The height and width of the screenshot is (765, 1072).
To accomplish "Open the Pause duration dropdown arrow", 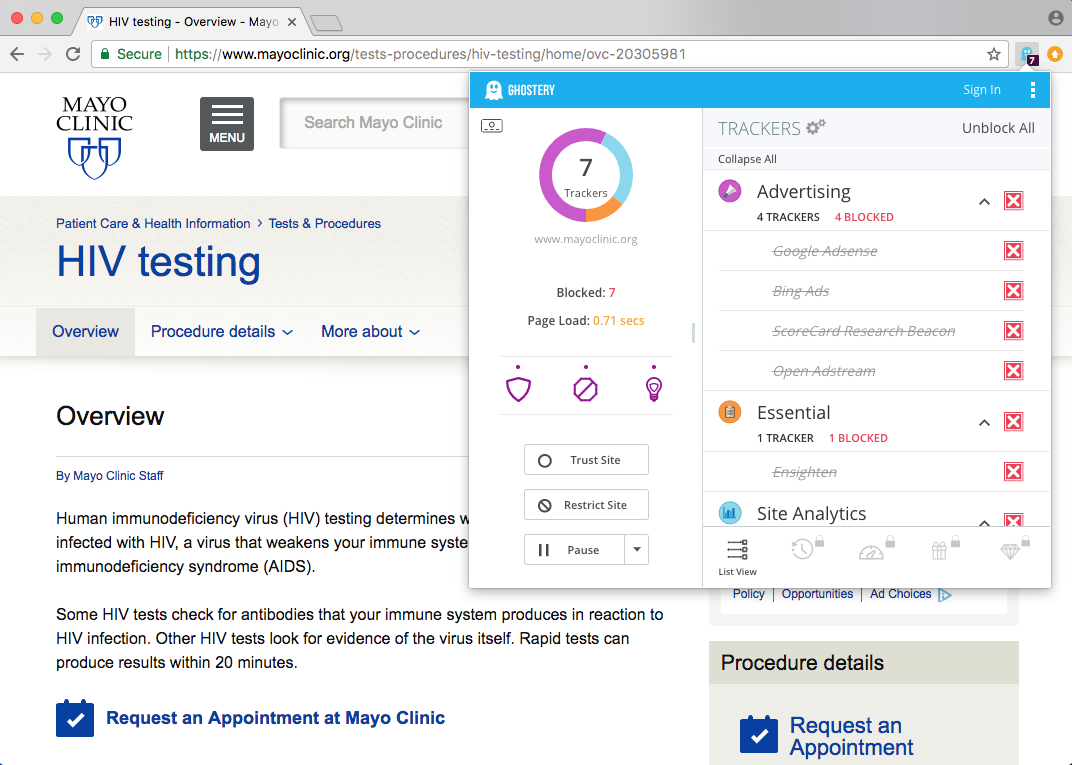I will (637, 550).
